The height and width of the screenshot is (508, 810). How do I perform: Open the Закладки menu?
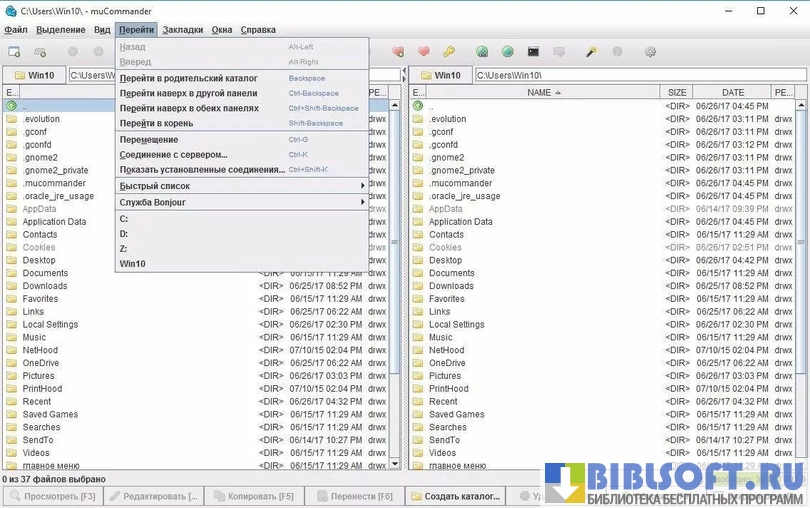(183, 30)
